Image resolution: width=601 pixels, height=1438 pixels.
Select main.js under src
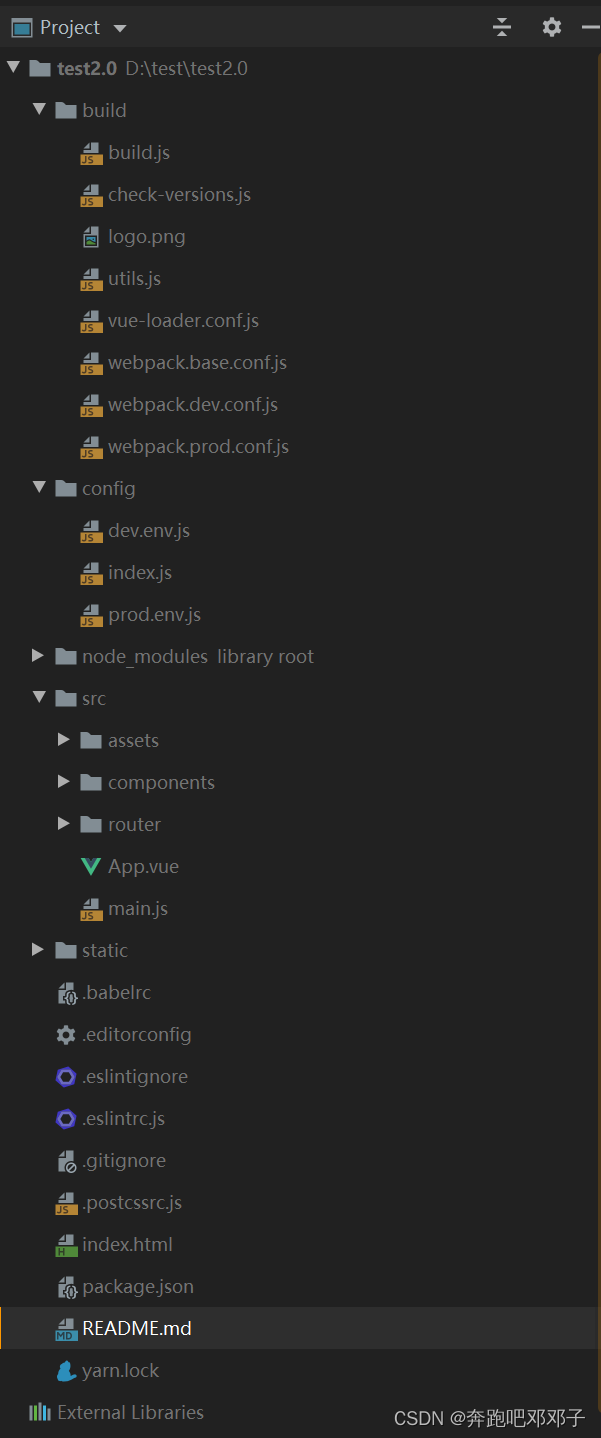tap(138, 909)
